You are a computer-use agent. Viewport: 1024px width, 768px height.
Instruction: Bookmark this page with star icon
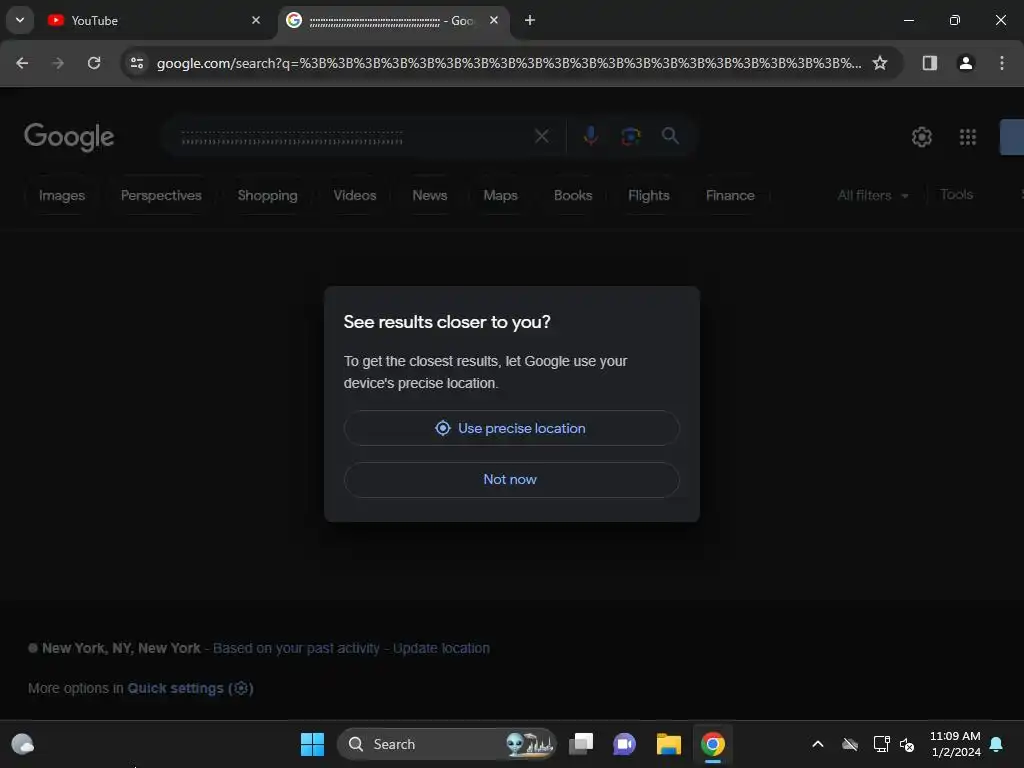[x=880, y=63]
